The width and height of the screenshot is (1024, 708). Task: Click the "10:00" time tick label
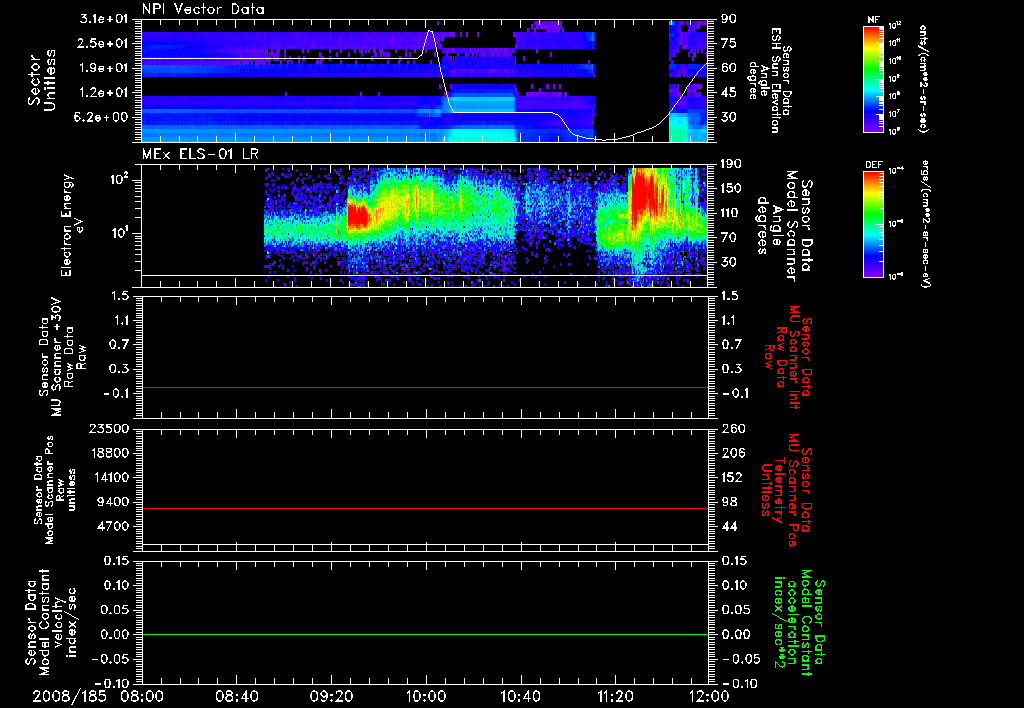[426, 696]
